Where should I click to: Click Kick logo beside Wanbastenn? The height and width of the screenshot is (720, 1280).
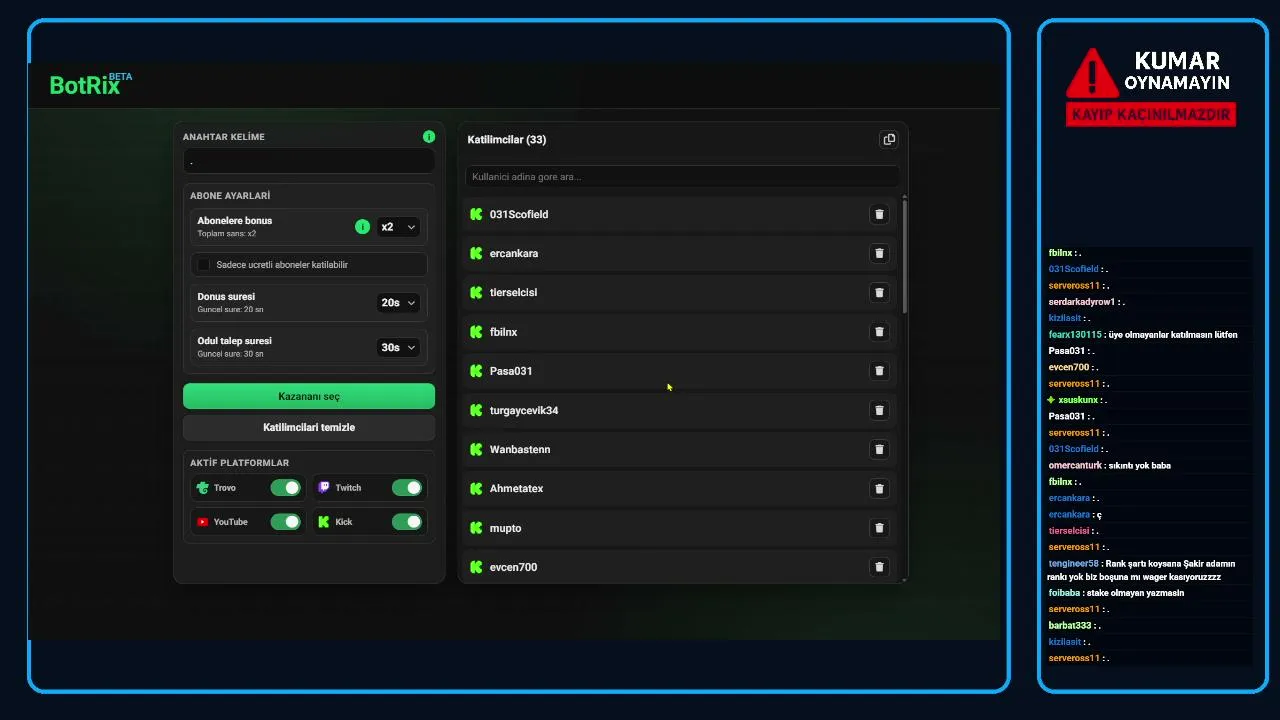coord(477,449)
